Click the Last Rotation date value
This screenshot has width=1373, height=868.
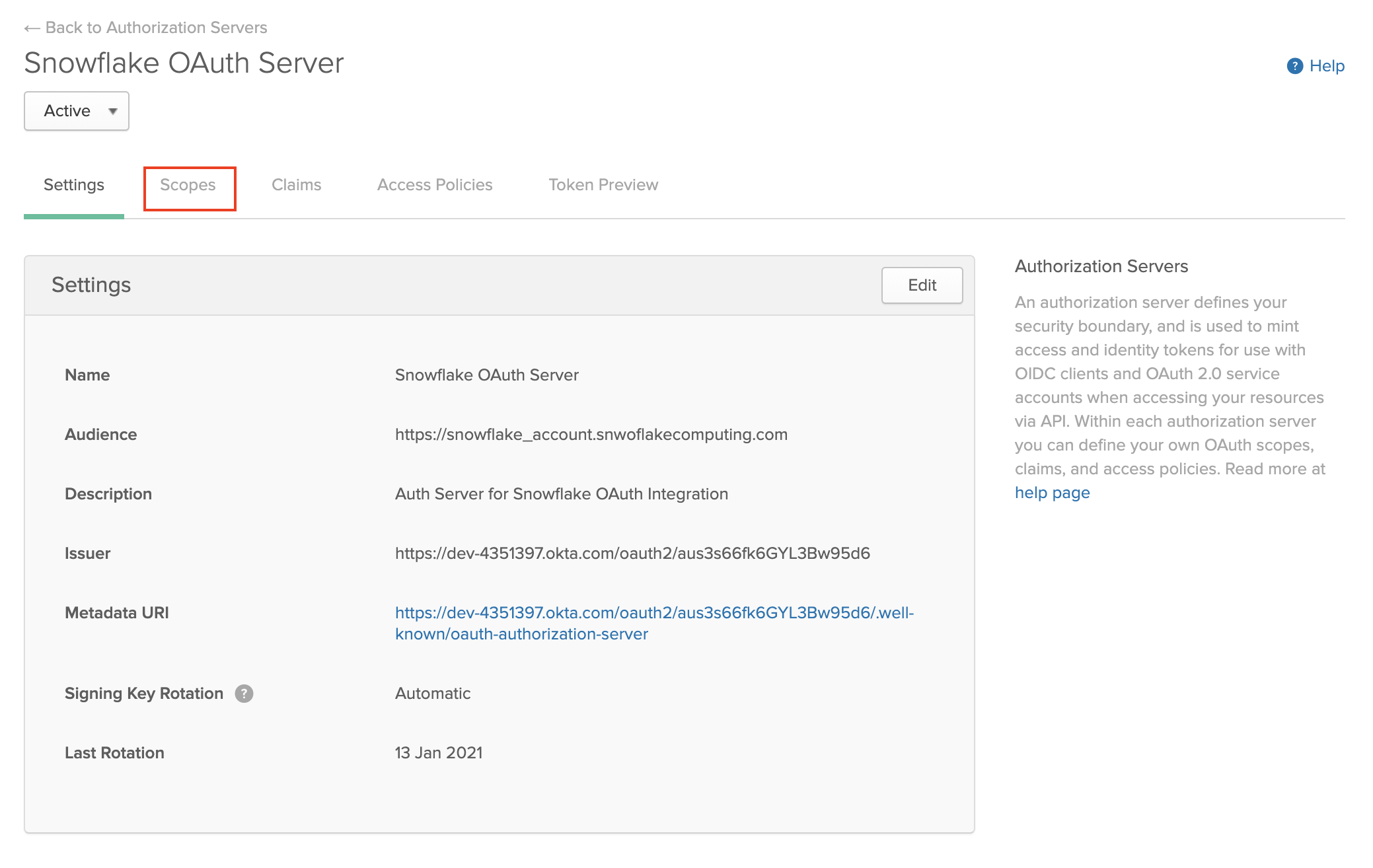point(438,752)
